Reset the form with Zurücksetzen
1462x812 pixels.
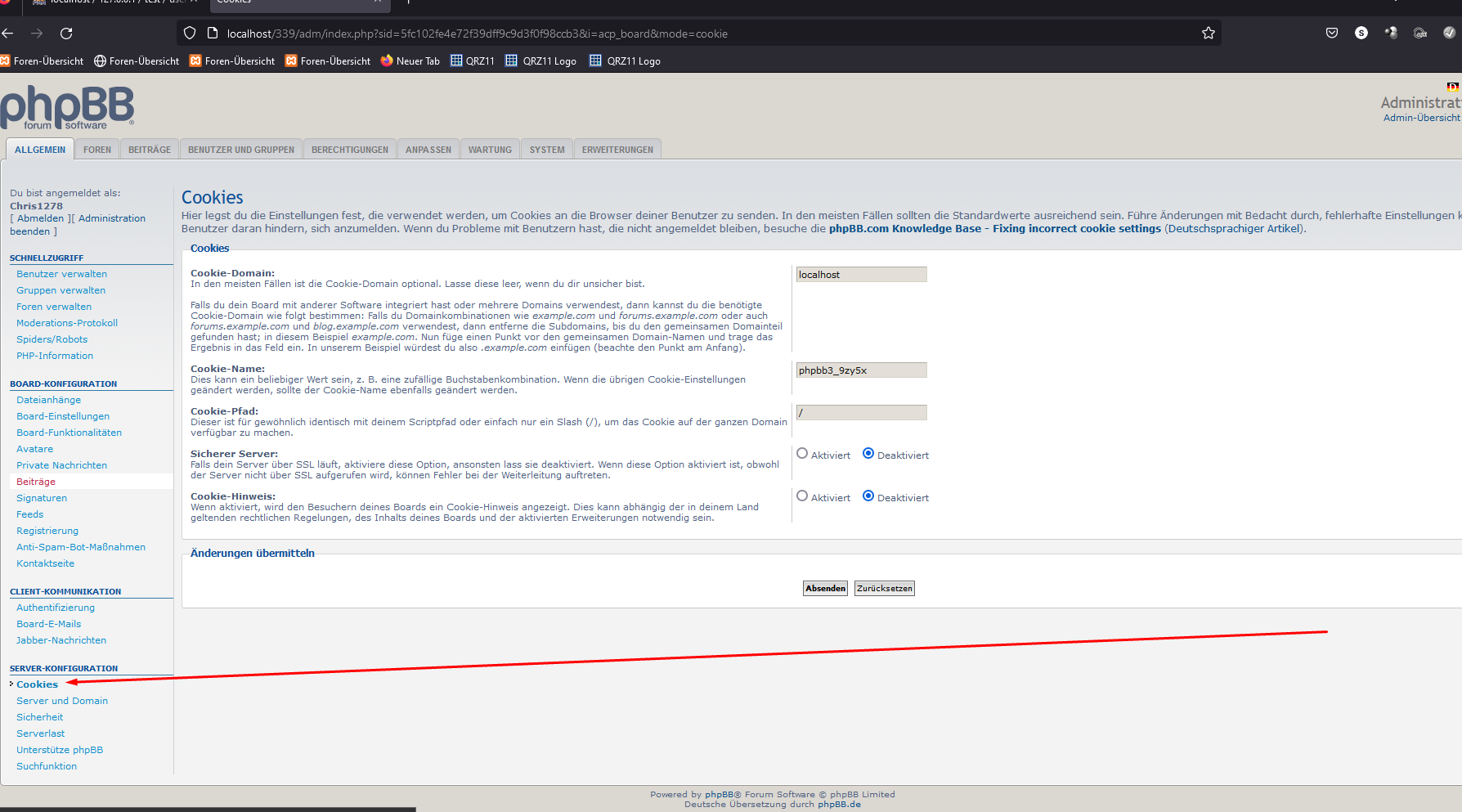click(x=884, y=589)
